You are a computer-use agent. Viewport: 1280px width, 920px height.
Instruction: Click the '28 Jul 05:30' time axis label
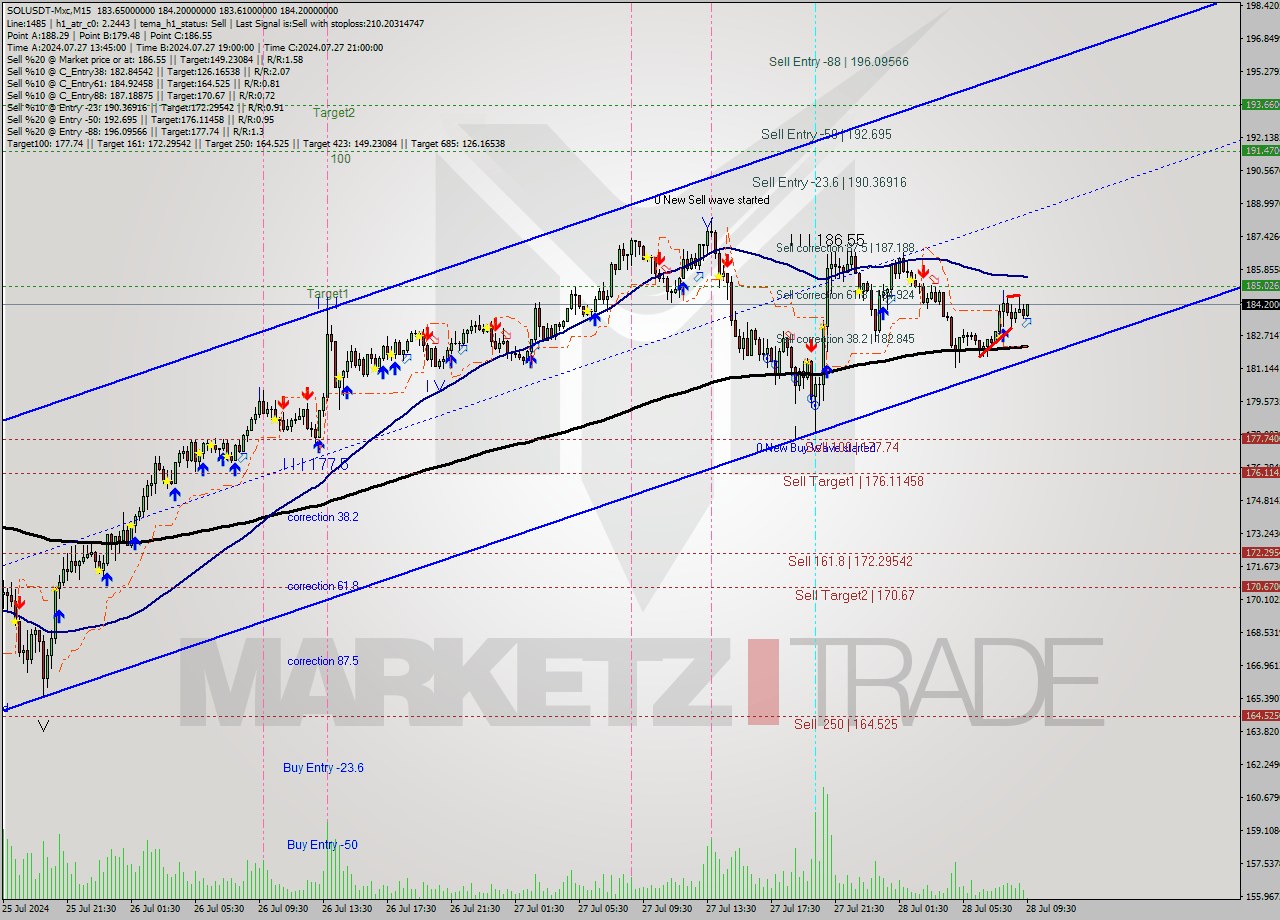[986, 909]
